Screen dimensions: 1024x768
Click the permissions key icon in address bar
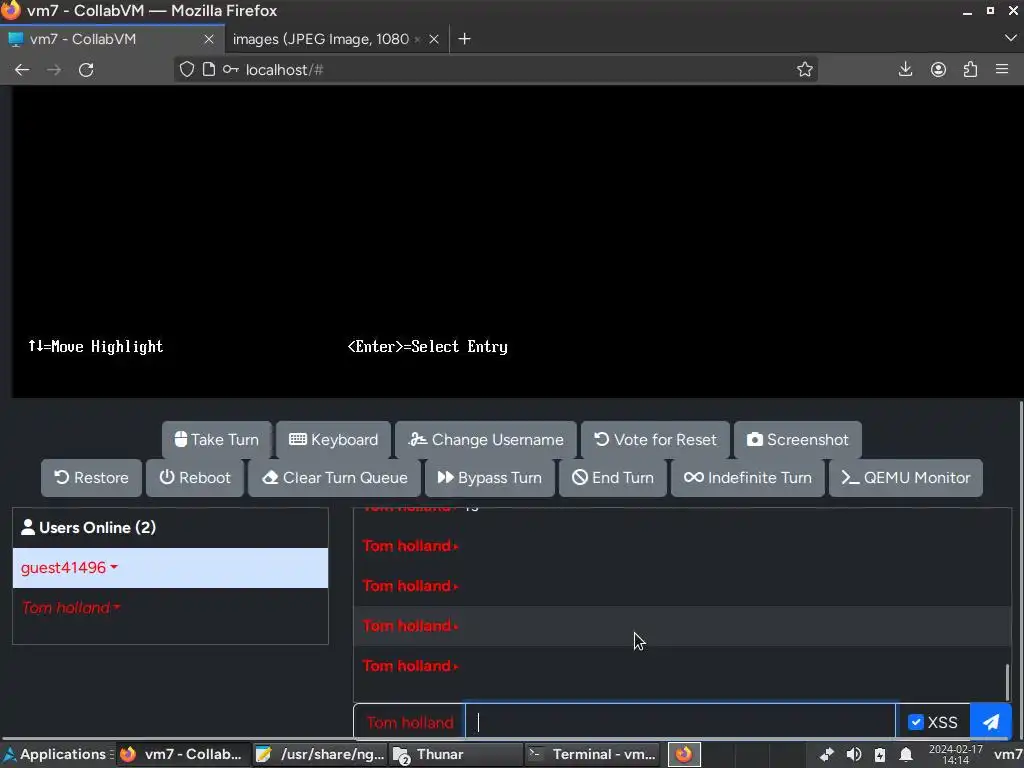(231, 69)
